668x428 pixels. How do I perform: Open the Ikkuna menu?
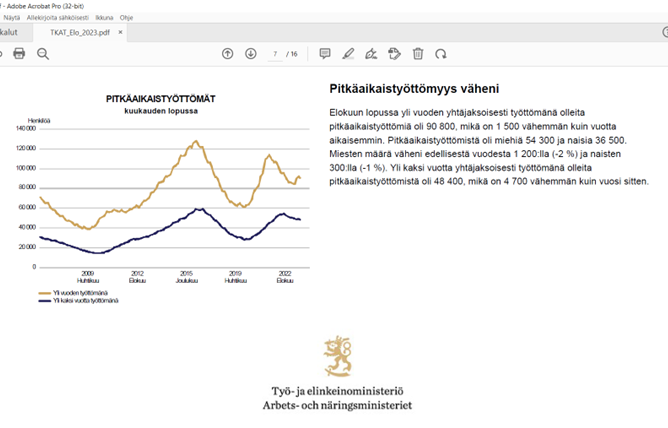[104, 19]
